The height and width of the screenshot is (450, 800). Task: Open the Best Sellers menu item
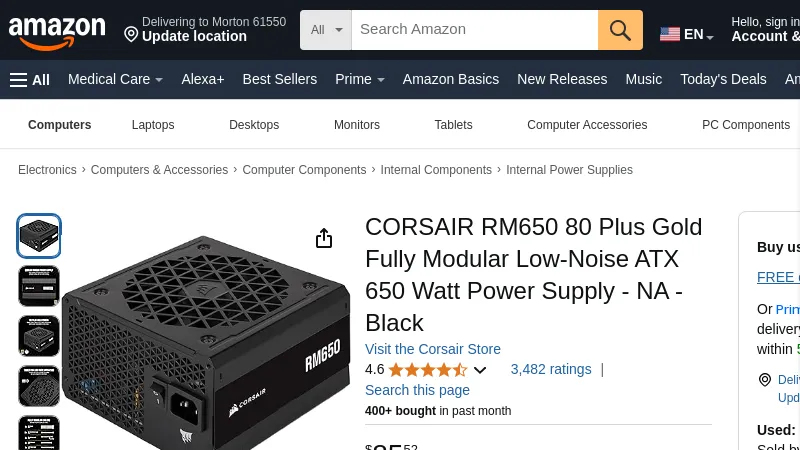(279, 80)
